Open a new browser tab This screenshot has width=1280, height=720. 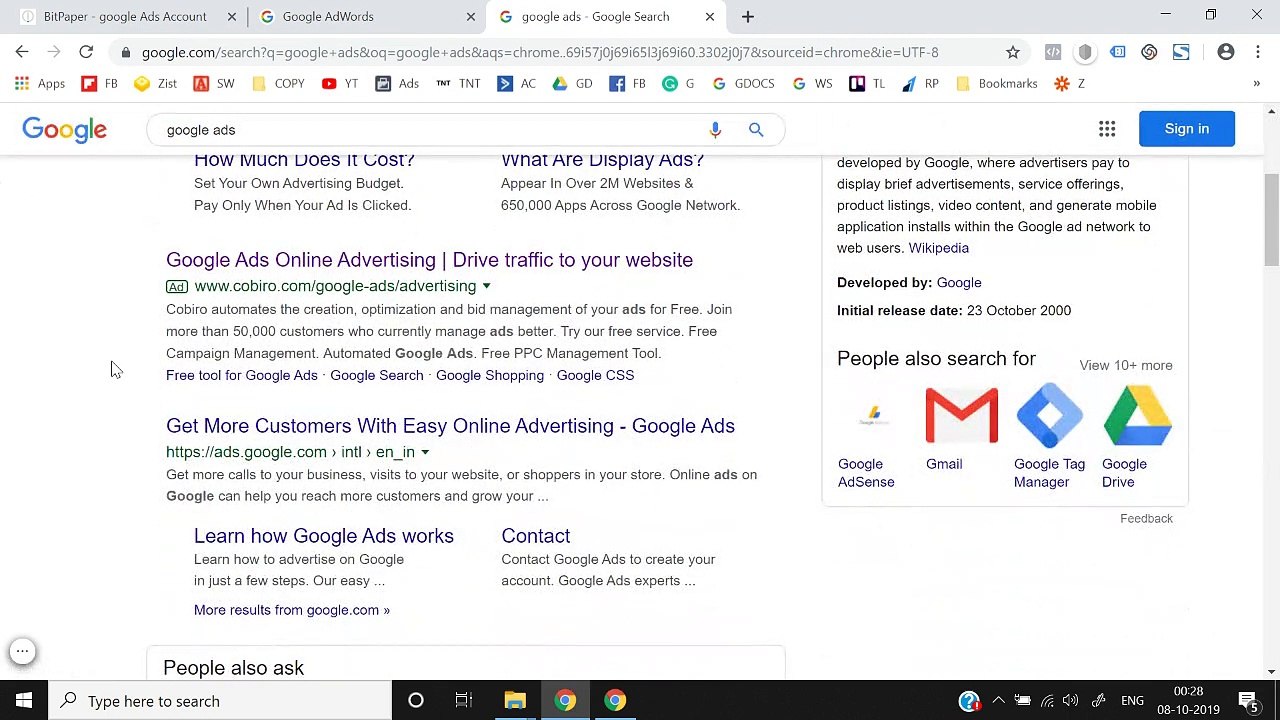[x=748, y=17]
